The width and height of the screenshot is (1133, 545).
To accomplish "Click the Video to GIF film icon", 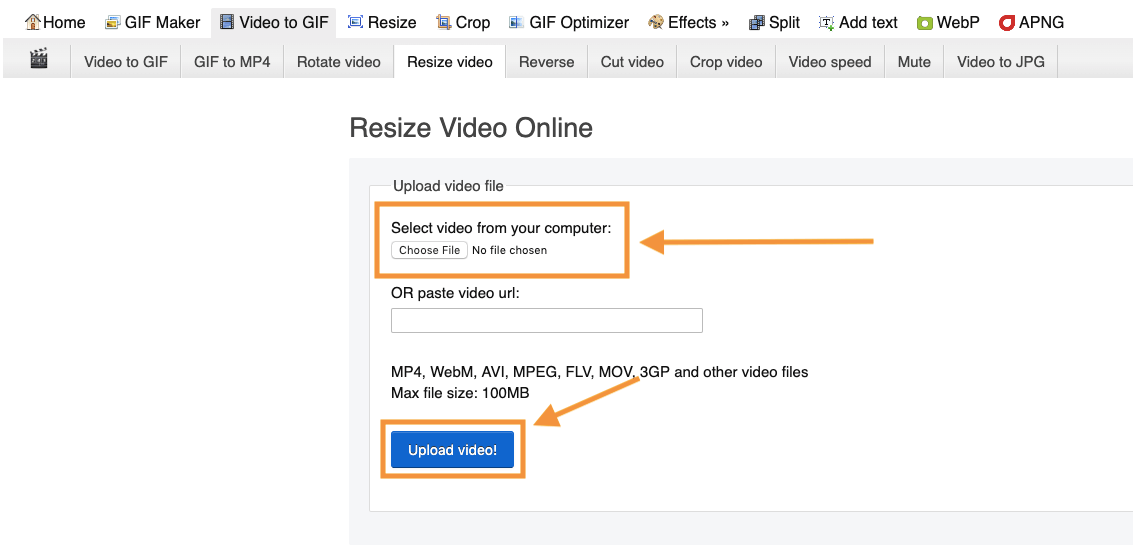I will [x=227, y=22].
